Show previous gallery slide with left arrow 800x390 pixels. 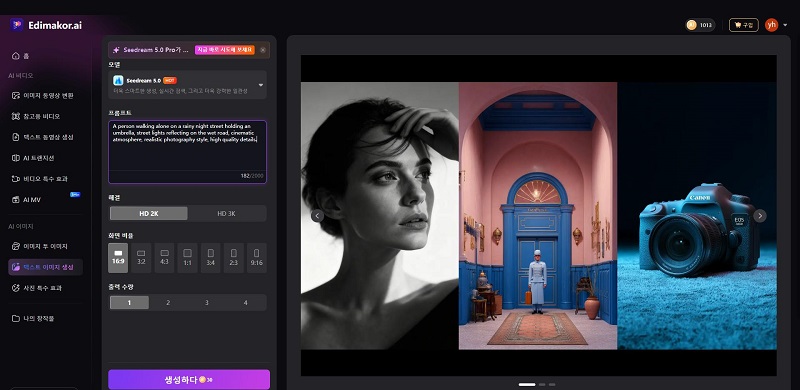click(x=317, y=216)
